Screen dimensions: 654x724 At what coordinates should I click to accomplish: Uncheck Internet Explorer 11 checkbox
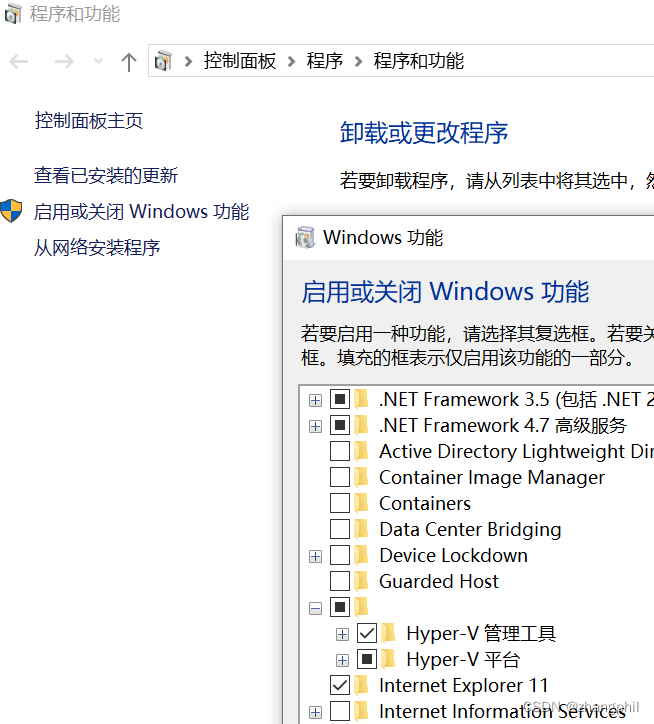(340, 685)
